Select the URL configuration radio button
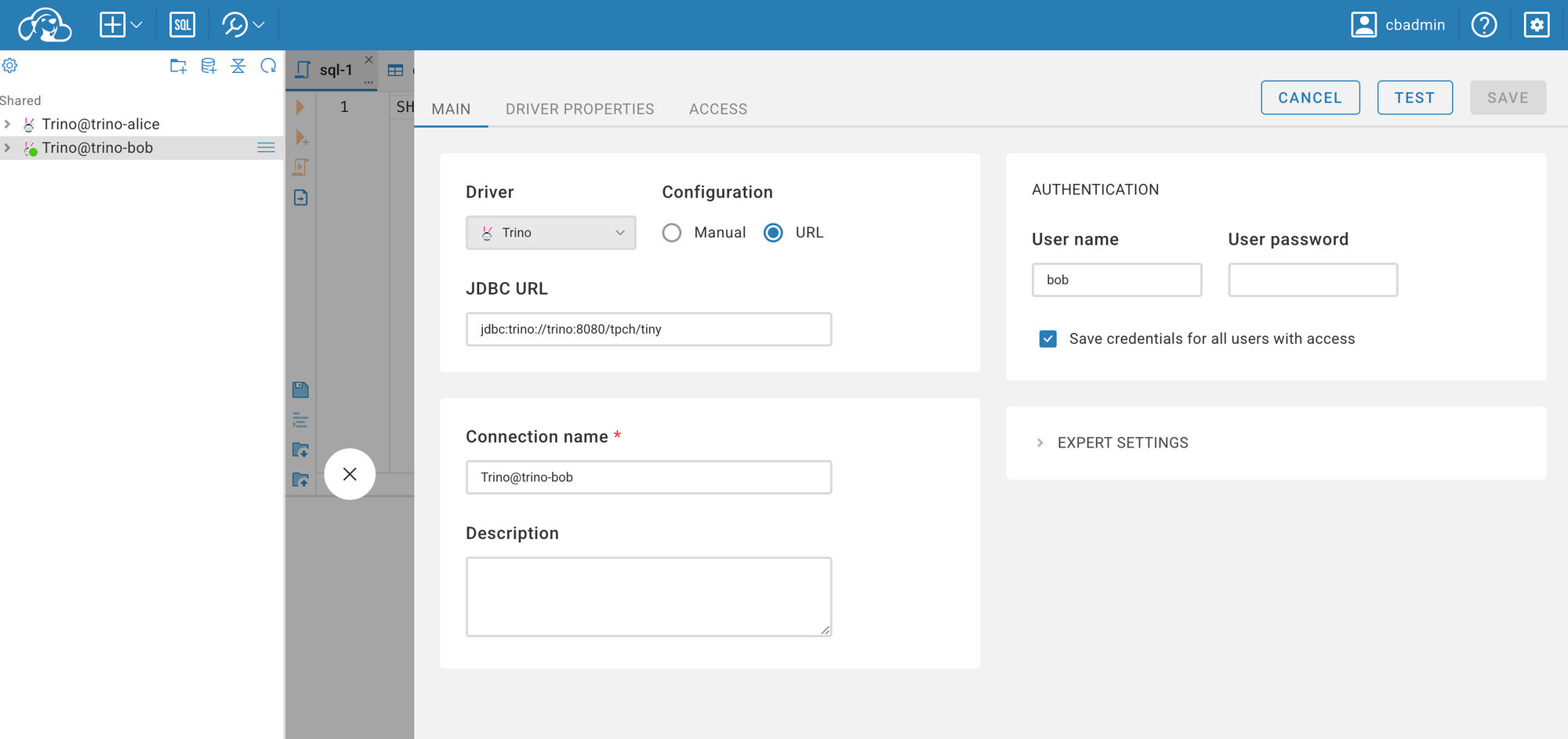The width and height of the screenshot is (1568, 739). coord(773,233)
